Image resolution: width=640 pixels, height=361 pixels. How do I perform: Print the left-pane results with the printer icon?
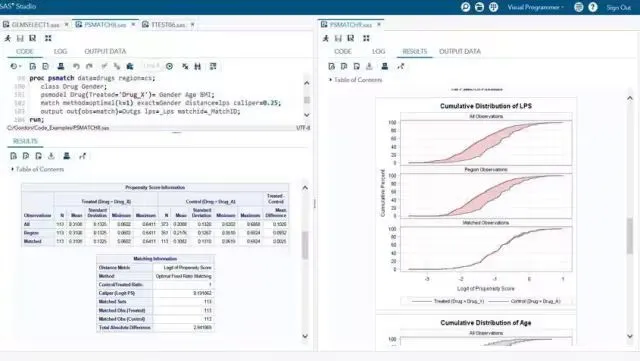coord(67,156)
